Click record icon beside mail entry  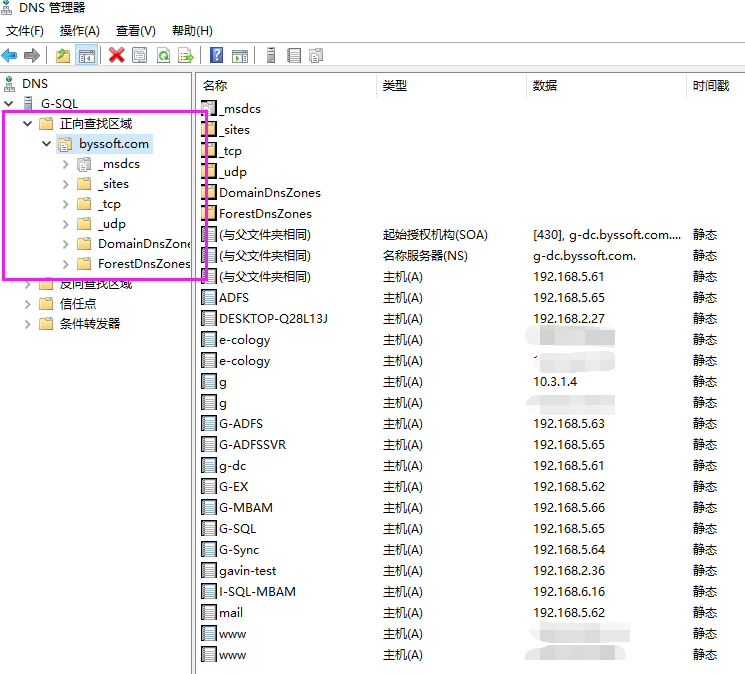209,613
